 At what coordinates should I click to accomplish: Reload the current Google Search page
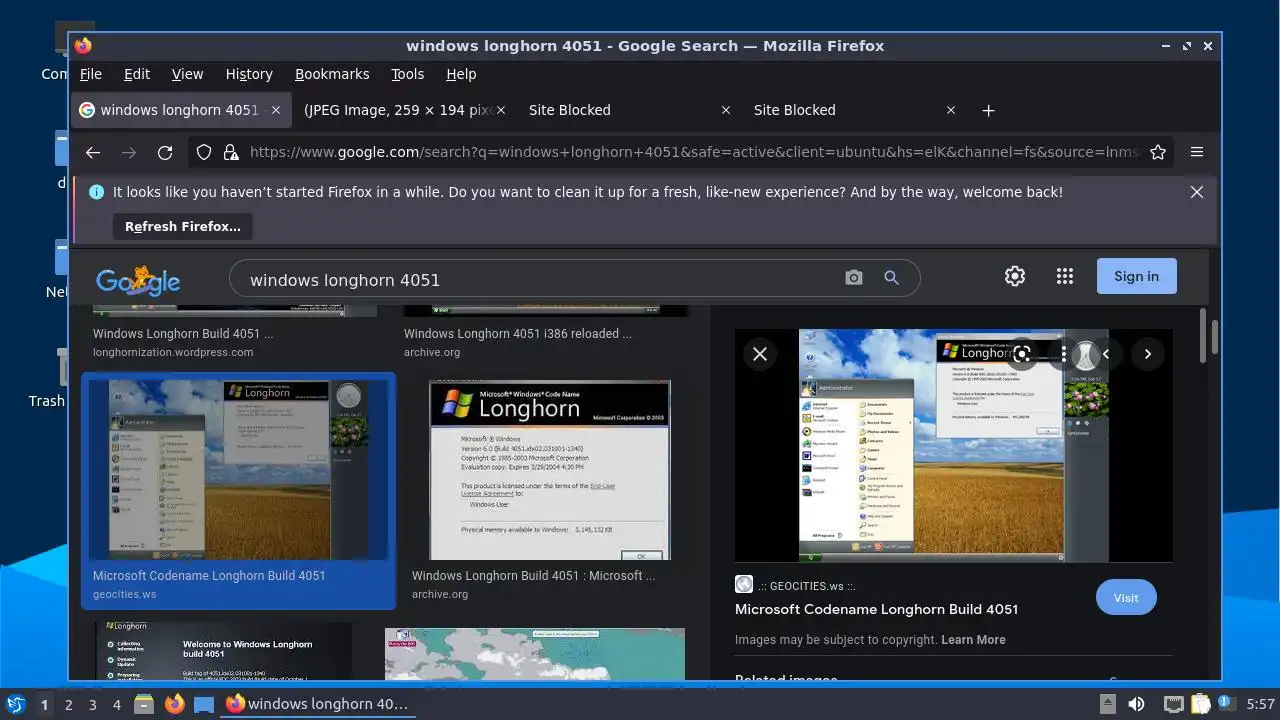point(165,152)
